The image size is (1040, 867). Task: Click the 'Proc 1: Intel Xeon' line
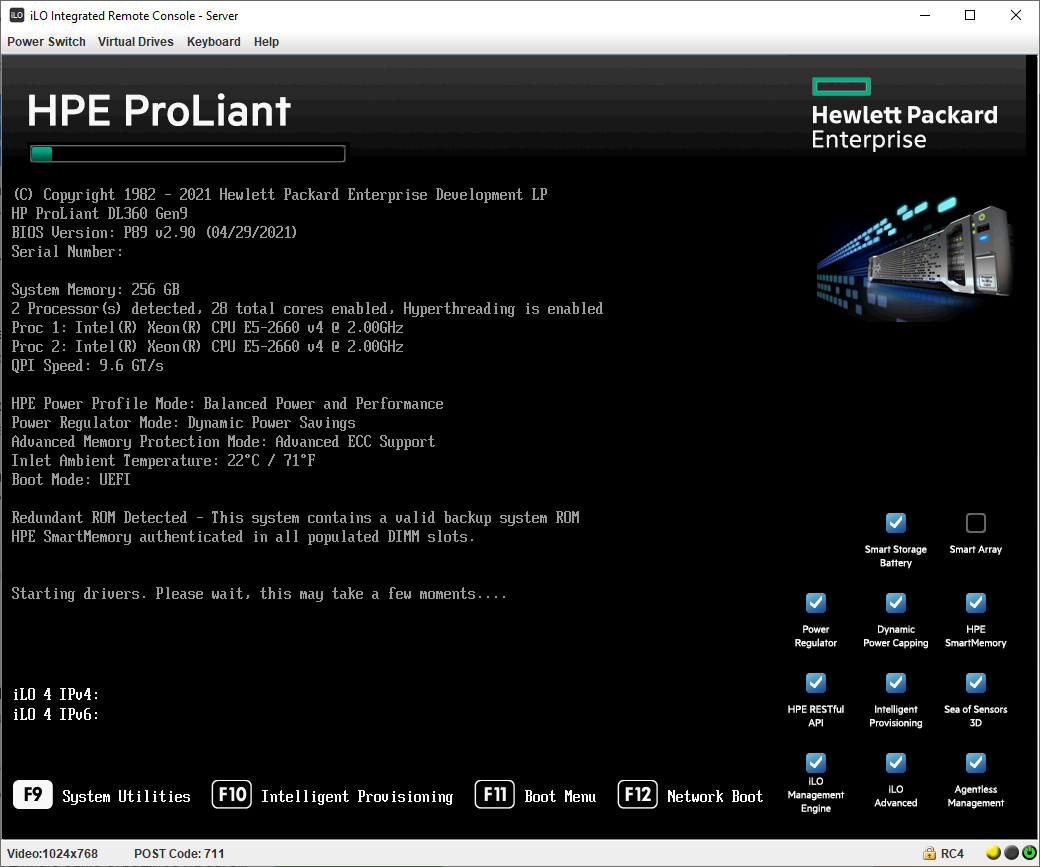coord(208,328)
